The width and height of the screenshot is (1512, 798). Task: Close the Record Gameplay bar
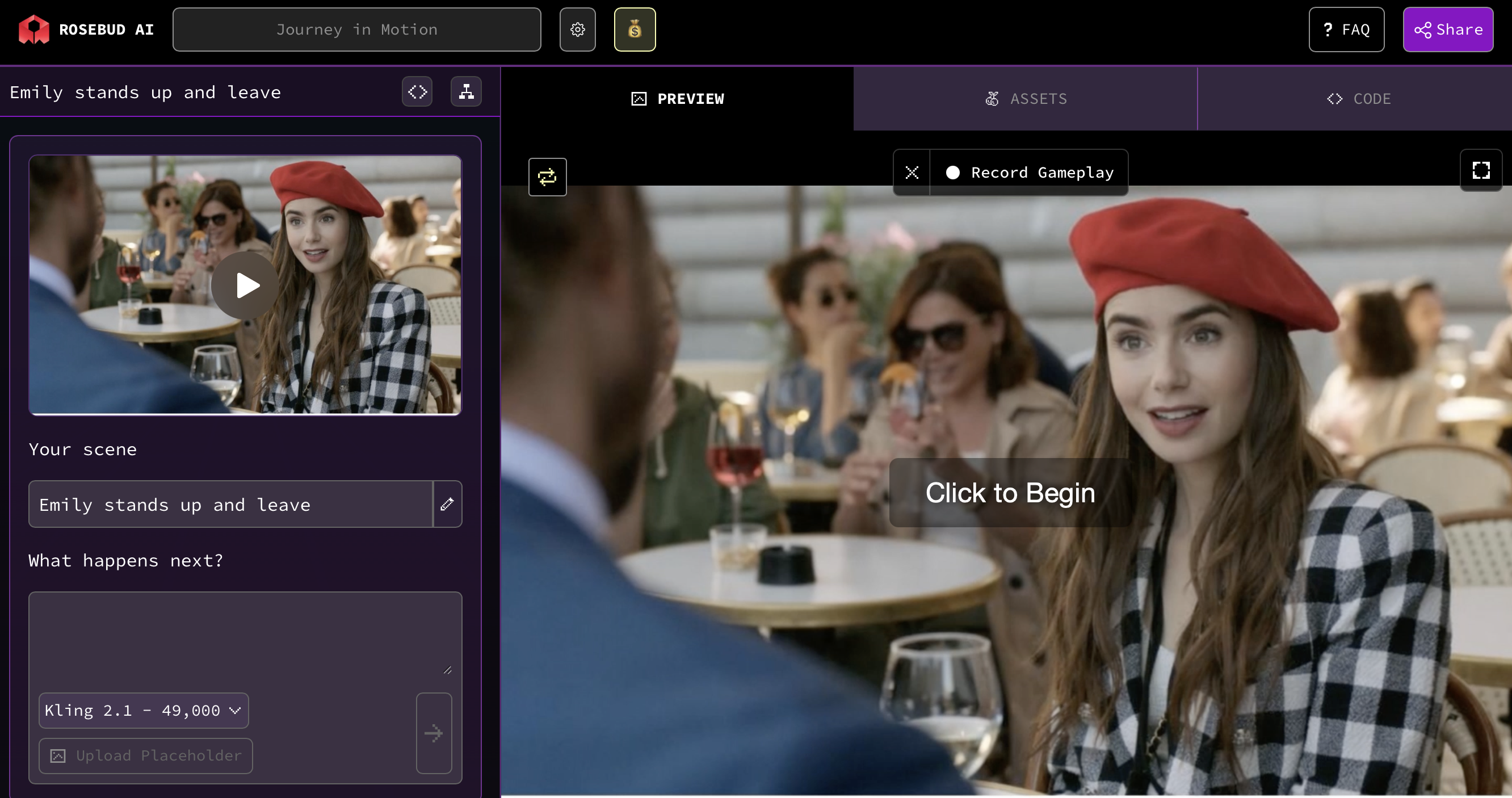912,173
